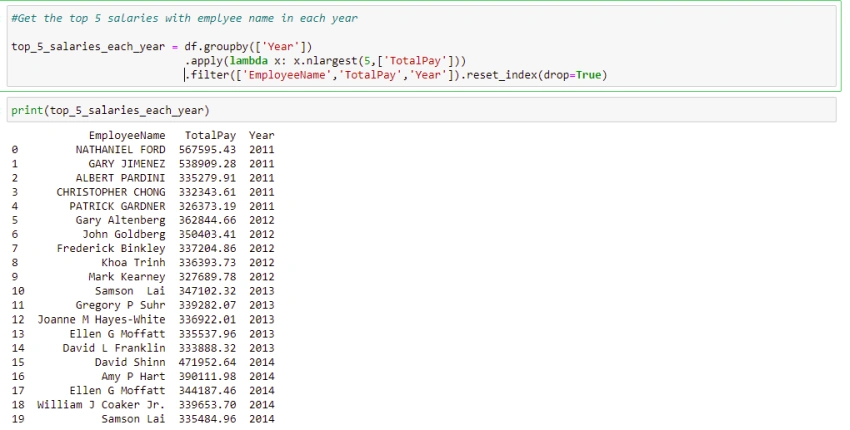This screenshot has width=850, height=430.
Task: Select the value 339282.07
Action: 208,305
